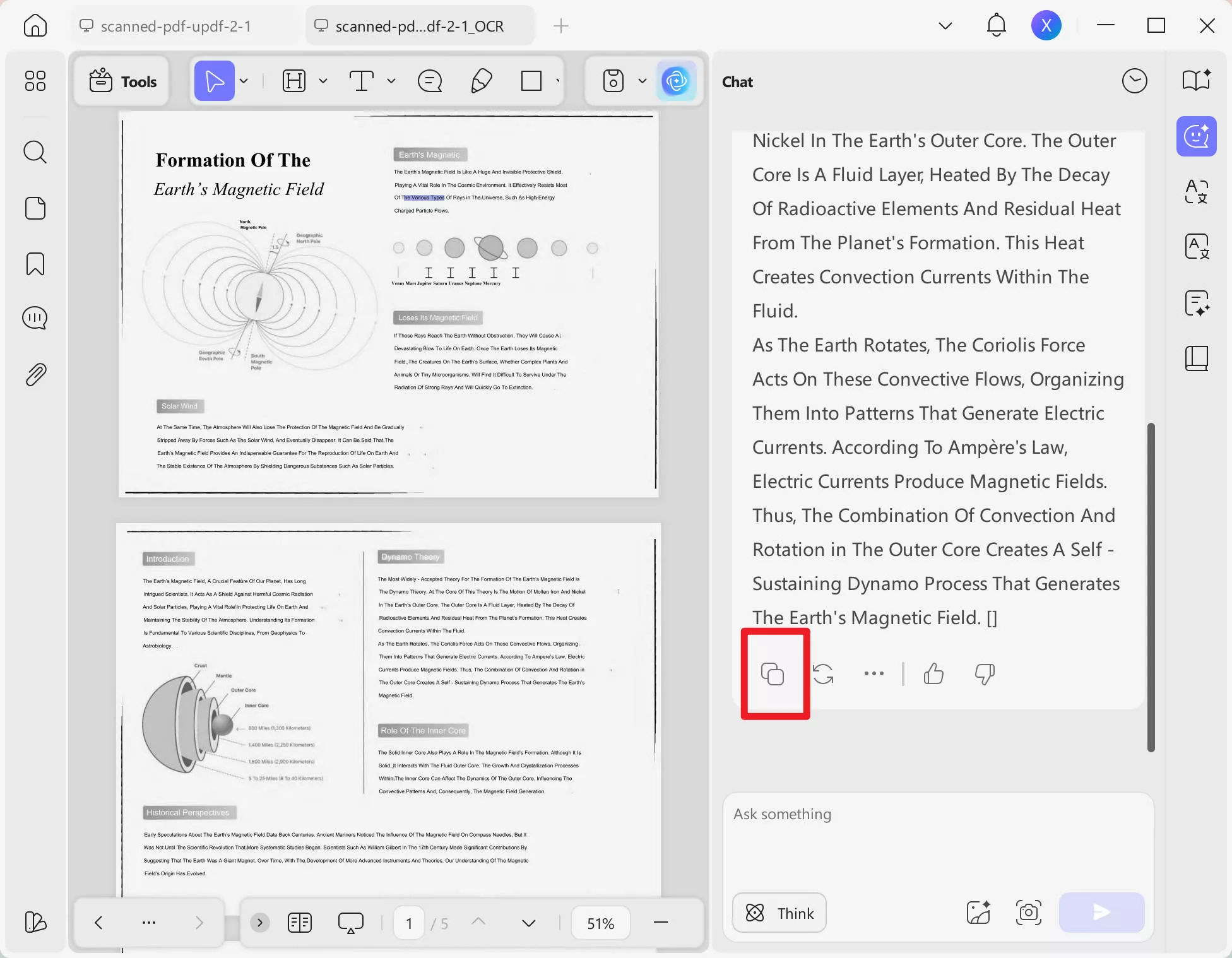This screenshot has width=1232, height=958.
Task: Switch to the scanned-pdf-updf-2-1 tab
Action: (176, 26)
